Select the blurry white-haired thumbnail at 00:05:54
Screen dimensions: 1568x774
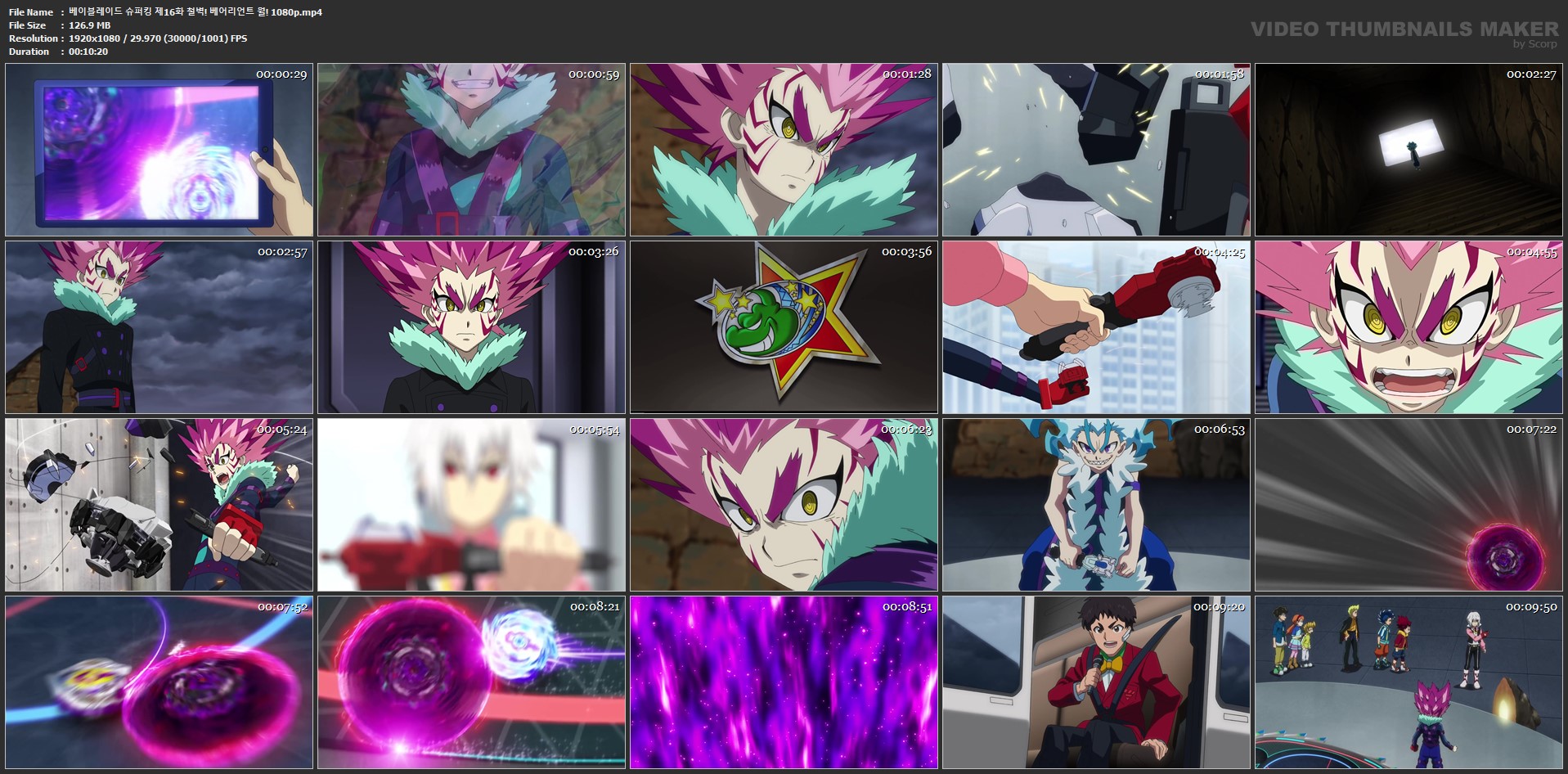point(472,505)
